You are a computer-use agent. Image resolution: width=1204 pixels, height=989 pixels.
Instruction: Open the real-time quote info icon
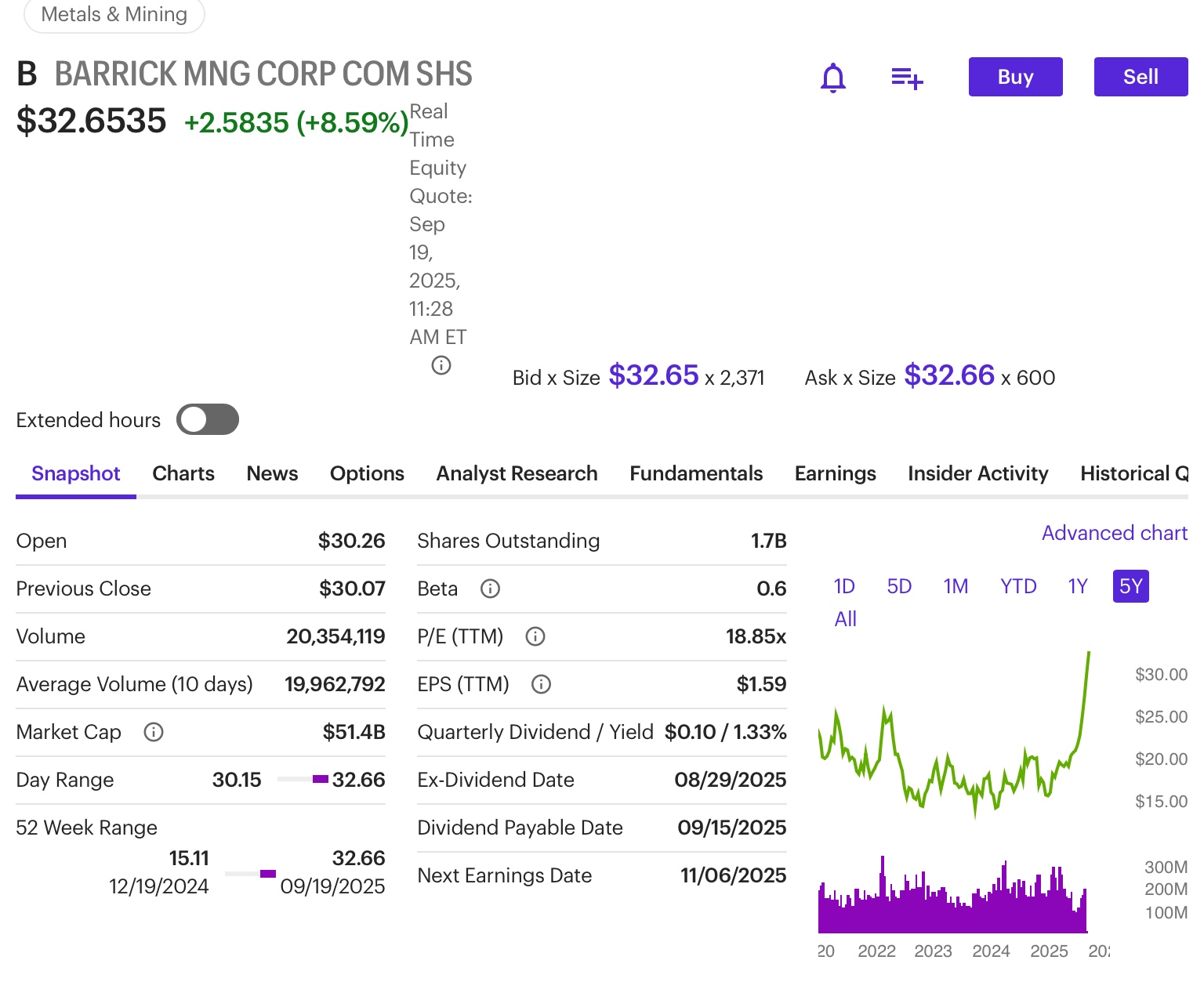pos(441,365)
